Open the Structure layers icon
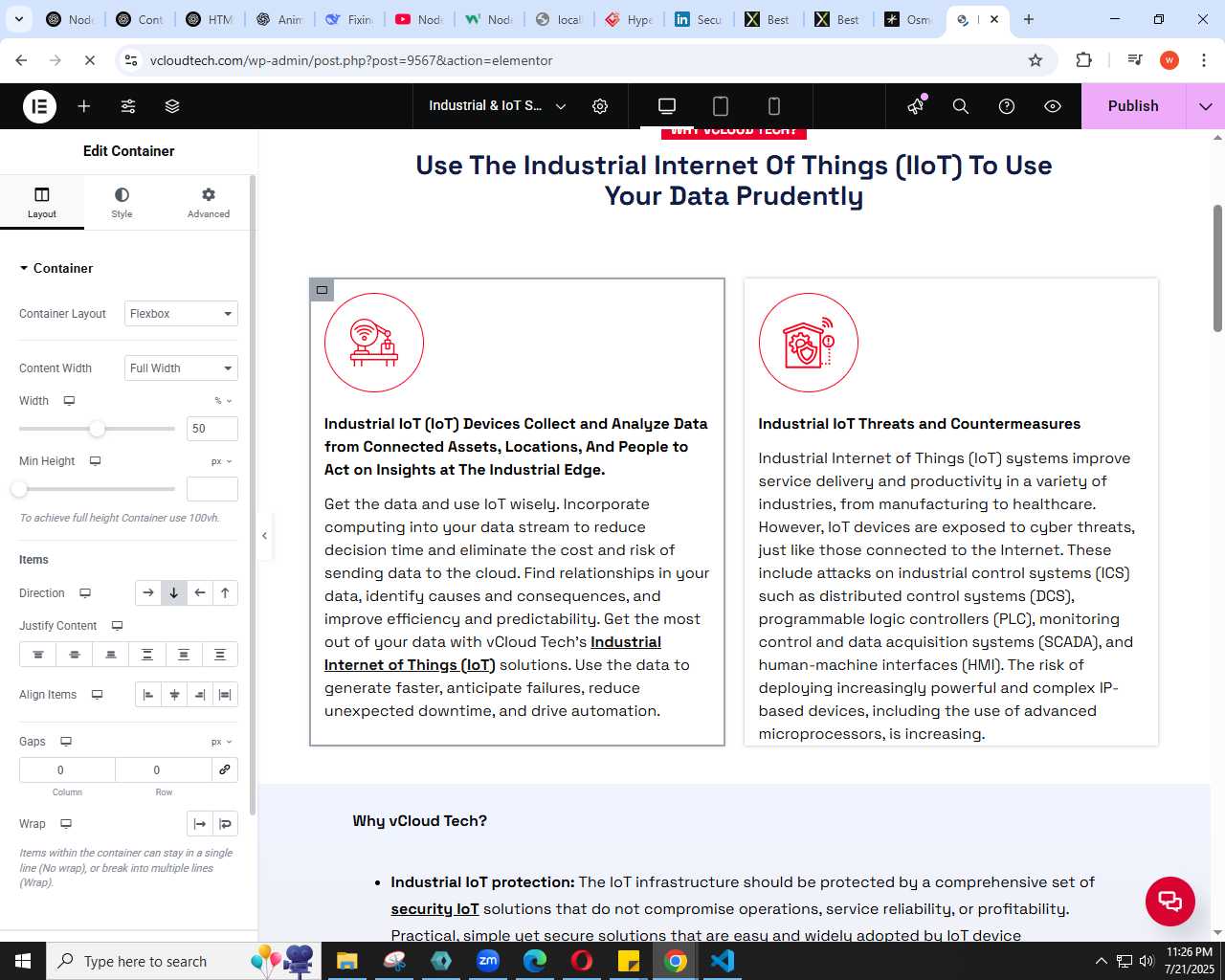1225x980 pixels. click(x=172, y=106)
